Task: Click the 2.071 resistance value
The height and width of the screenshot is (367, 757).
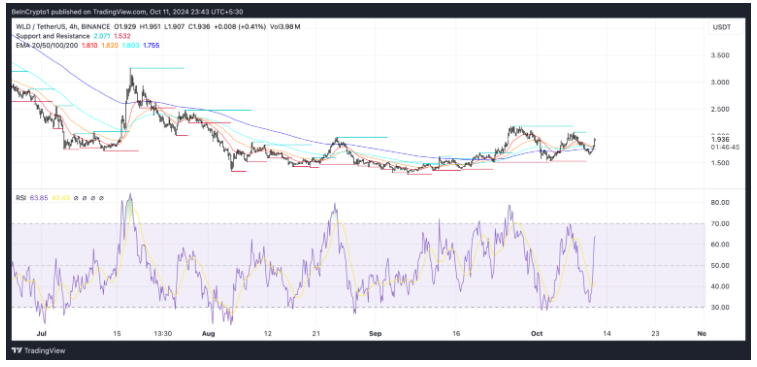Action: point(102,36)
